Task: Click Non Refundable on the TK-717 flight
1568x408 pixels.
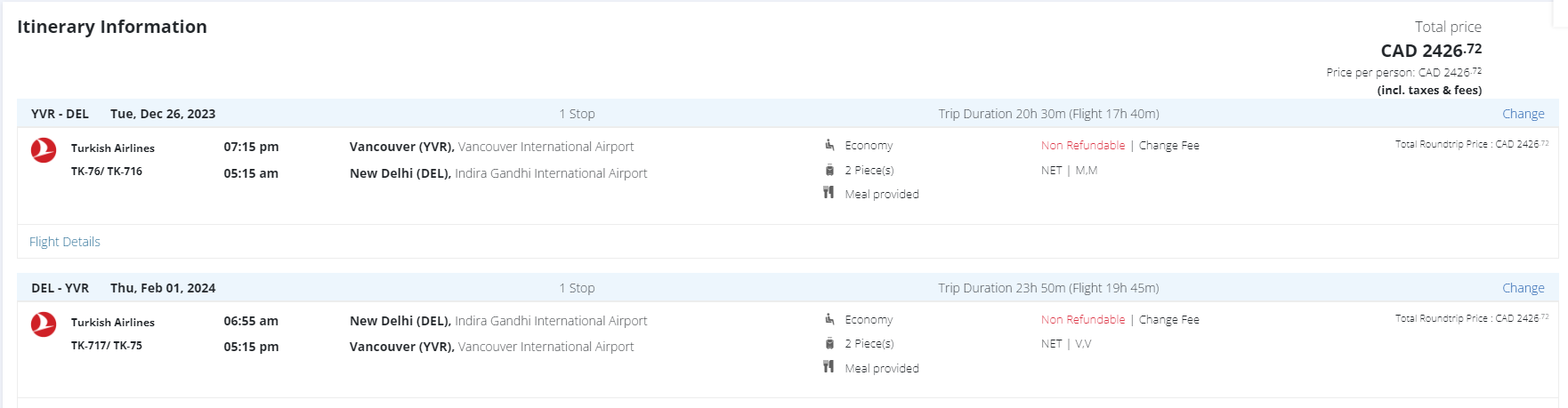Action: pyautogui.click(x=1082, y=320)
